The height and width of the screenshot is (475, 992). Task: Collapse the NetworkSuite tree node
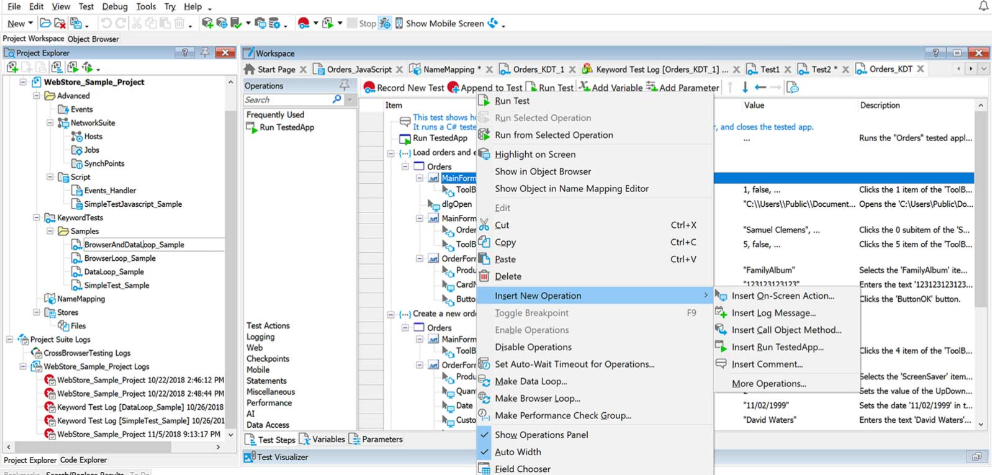pyautogui.click(x=49, y=123)
